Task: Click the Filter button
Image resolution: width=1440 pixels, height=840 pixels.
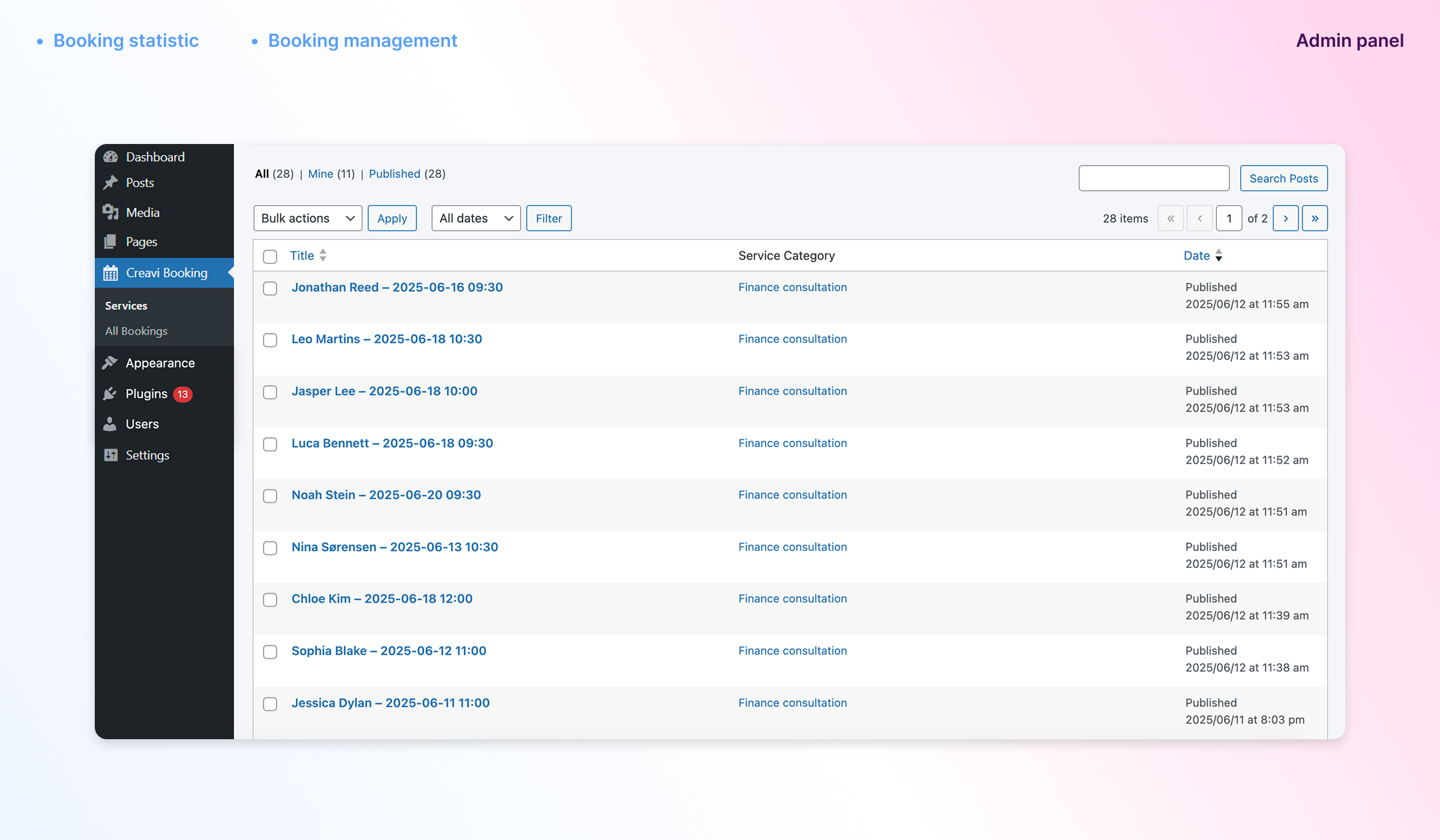Action: pyautogui.click(x=549, y=218)
